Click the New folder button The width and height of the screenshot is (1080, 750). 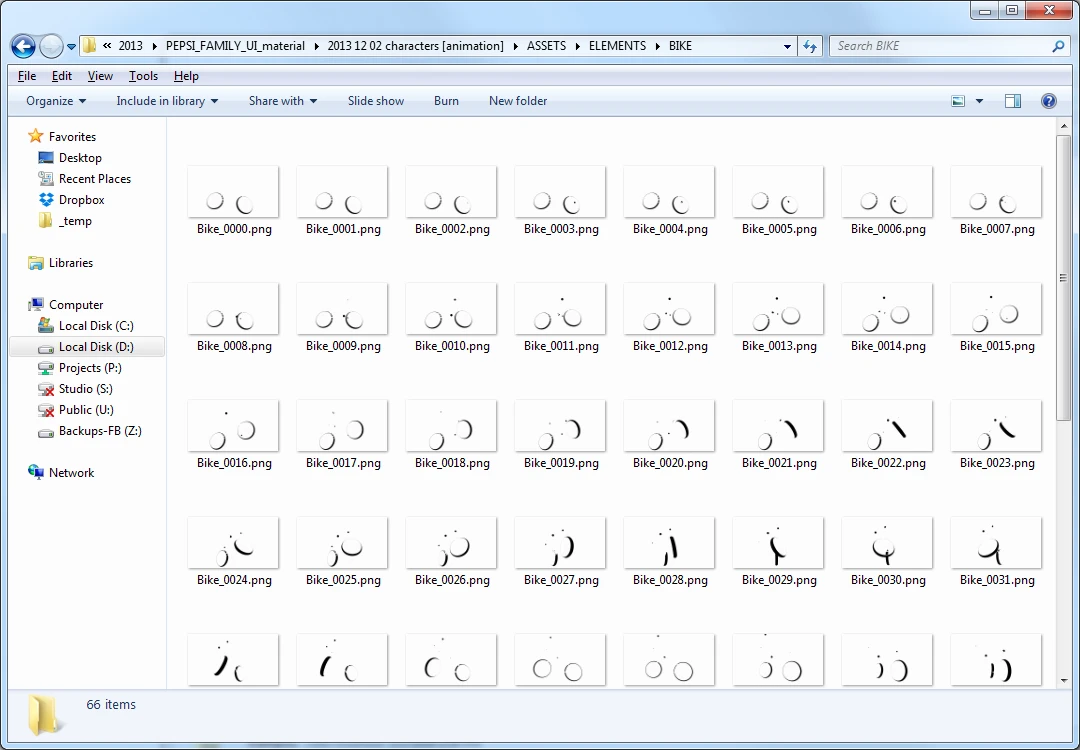(518, 101)
